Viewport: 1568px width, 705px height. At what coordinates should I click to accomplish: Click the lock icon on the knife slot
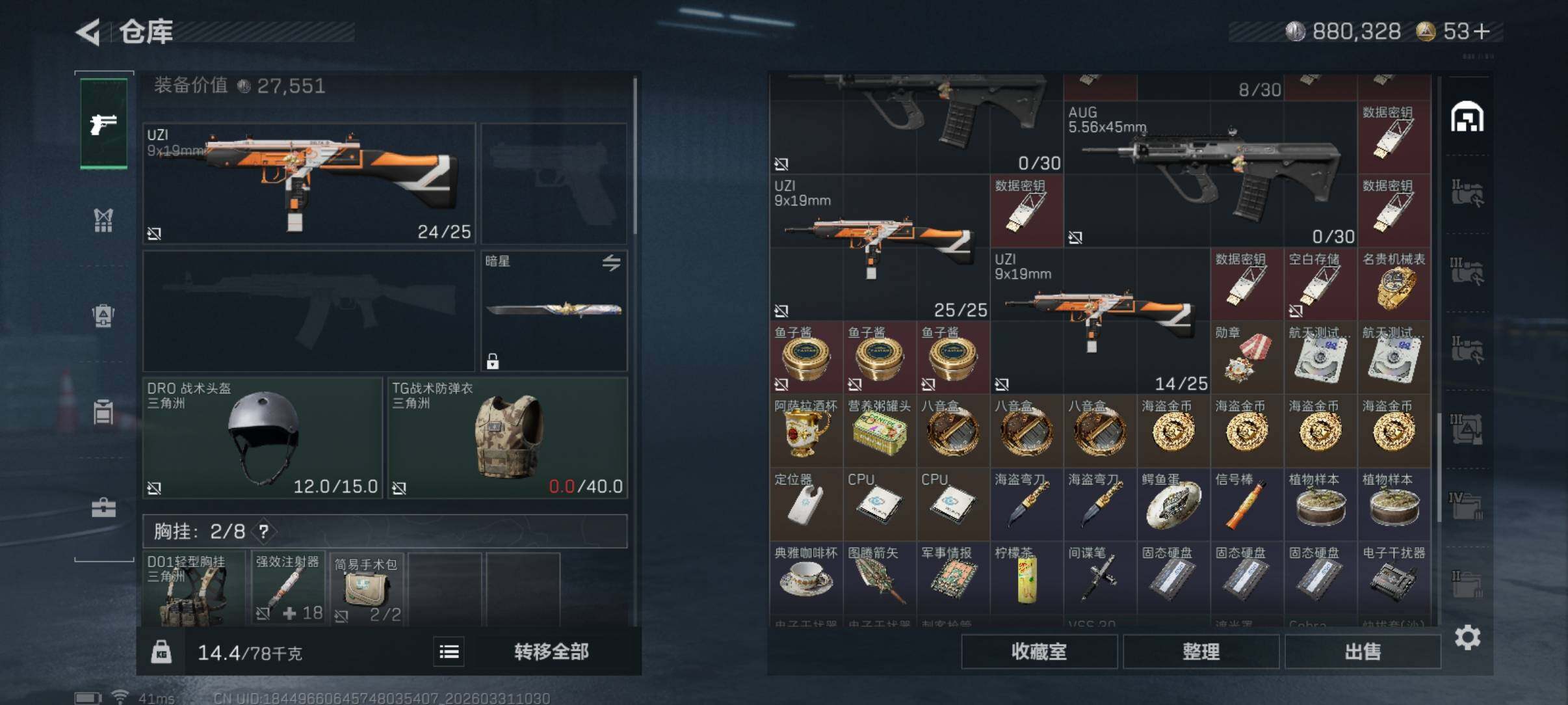tap(493, 361)
